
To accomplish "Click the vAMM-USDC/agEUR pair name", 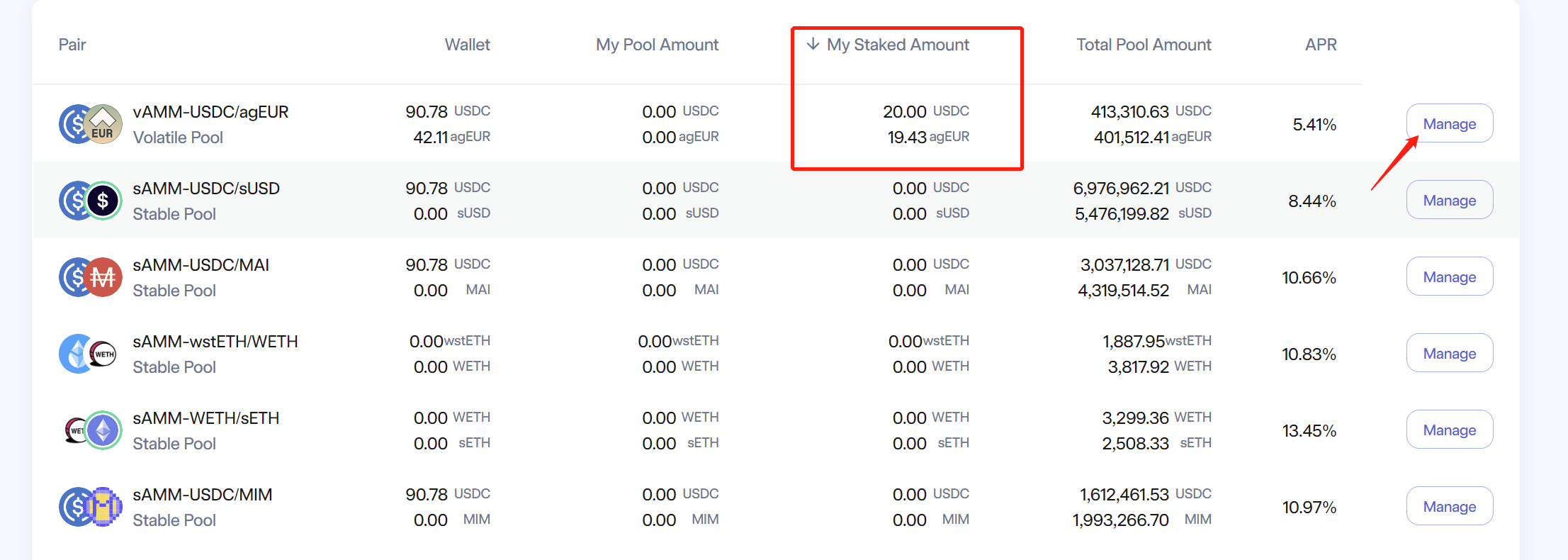I will pos(210,112).
